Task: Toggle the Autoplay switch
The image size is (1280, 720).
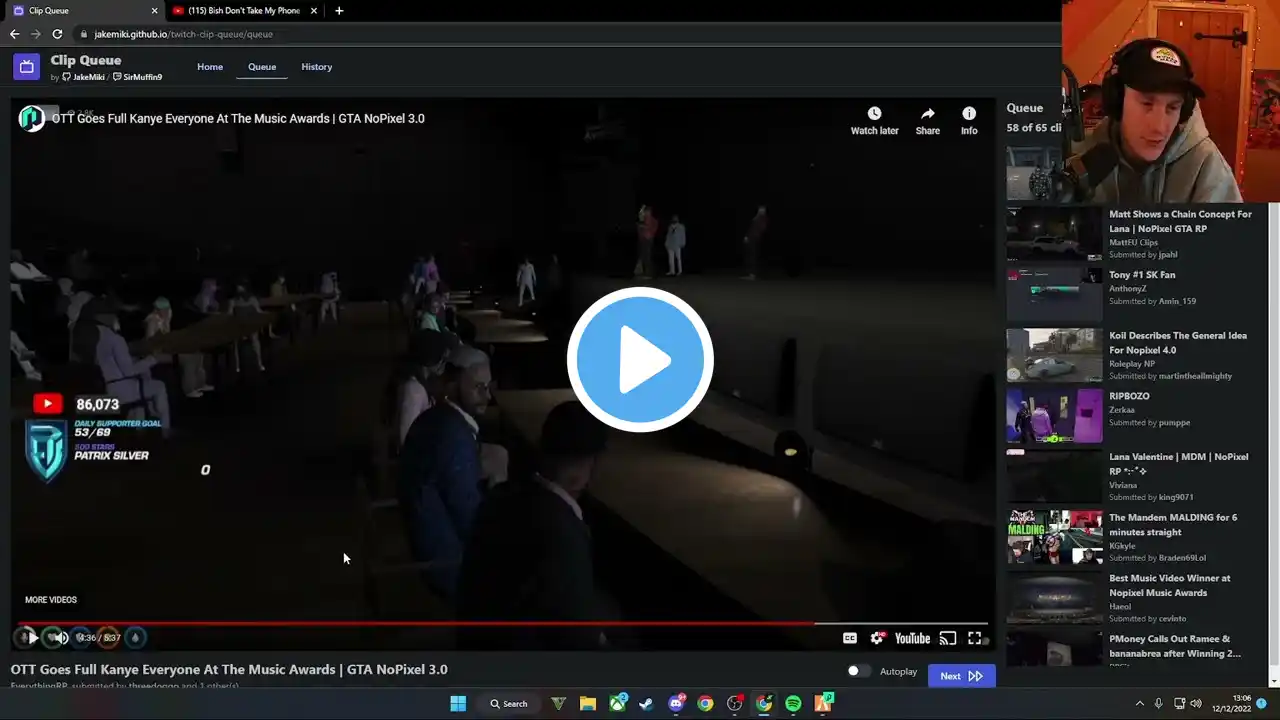Action: pos(858,671)
